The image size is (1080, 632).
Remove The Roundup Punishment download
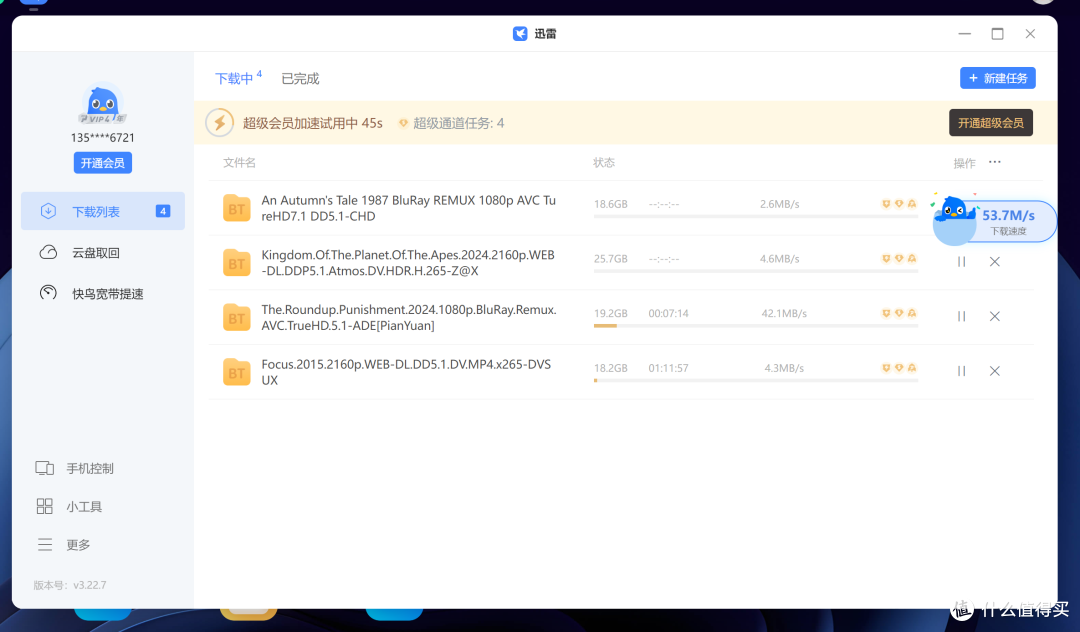pyautogui.click(x=995, y=316)
